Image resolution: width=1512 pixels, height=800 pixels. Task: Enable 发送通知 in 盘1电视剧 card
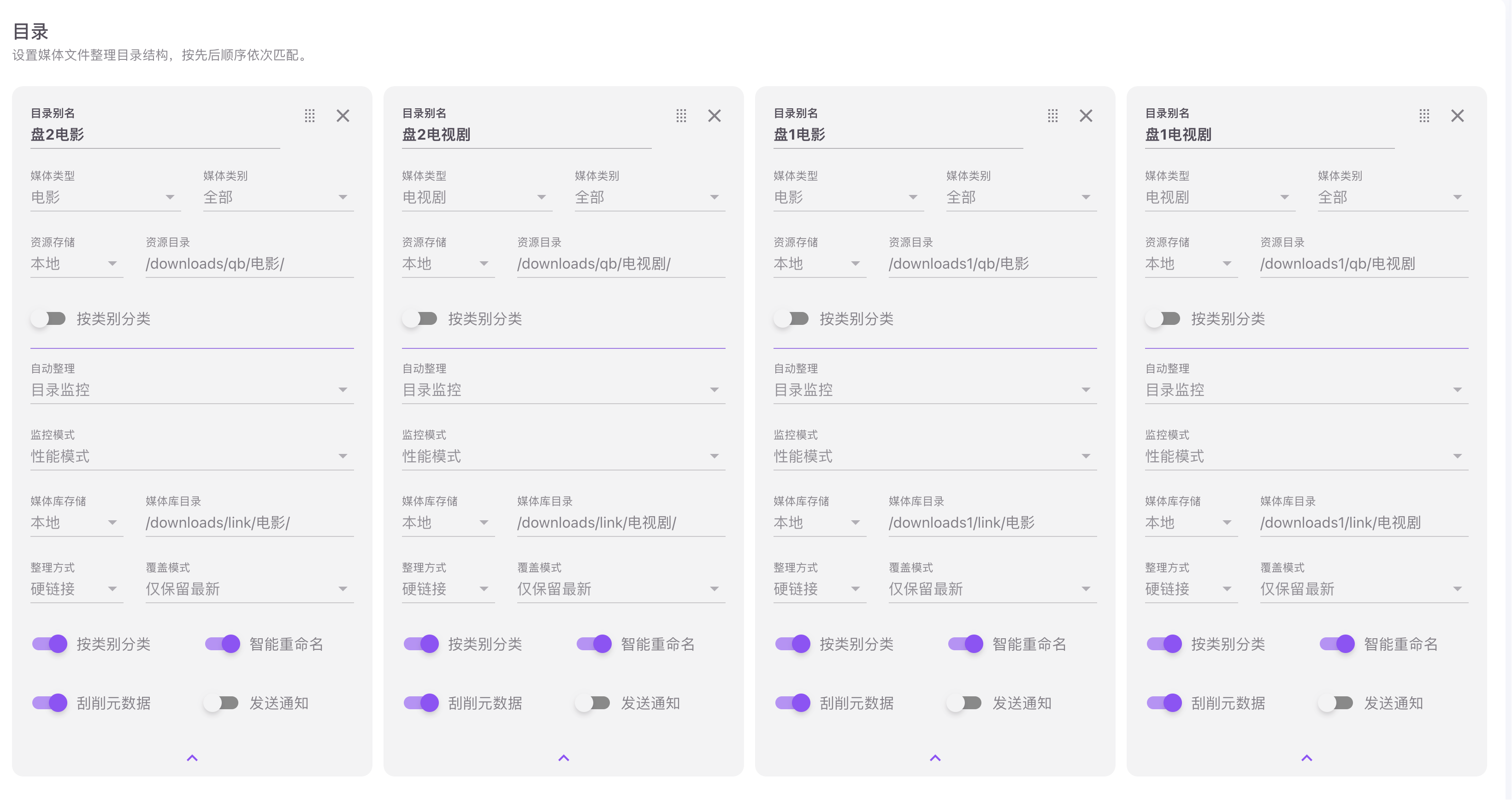[1336, 703]
